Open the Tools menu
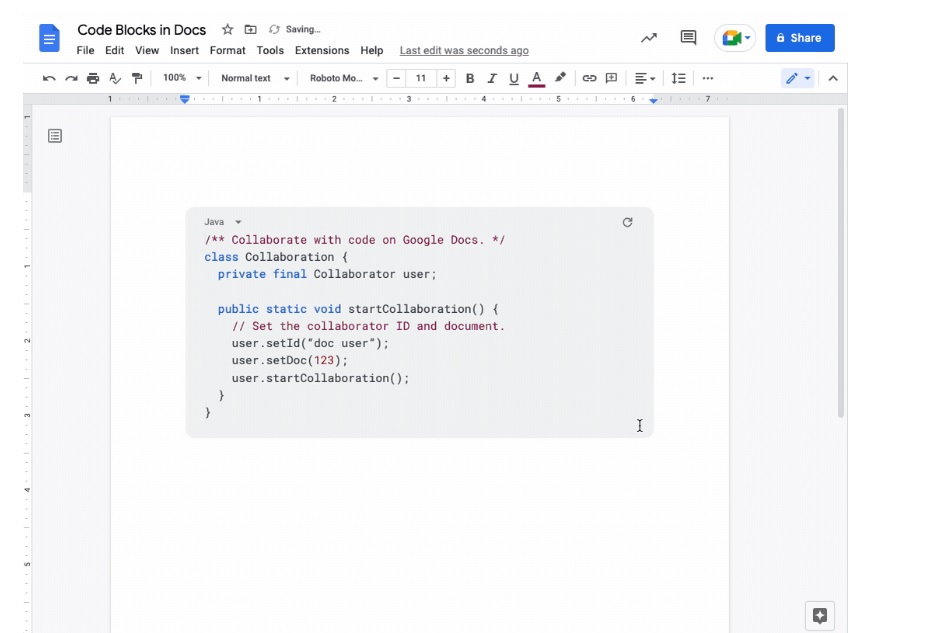The height and width of the screenshot is (633, 935). pos(270,51)
